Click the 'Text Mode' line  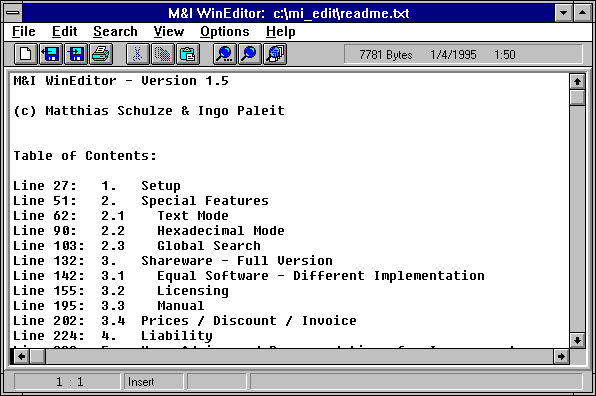point(193,215)
